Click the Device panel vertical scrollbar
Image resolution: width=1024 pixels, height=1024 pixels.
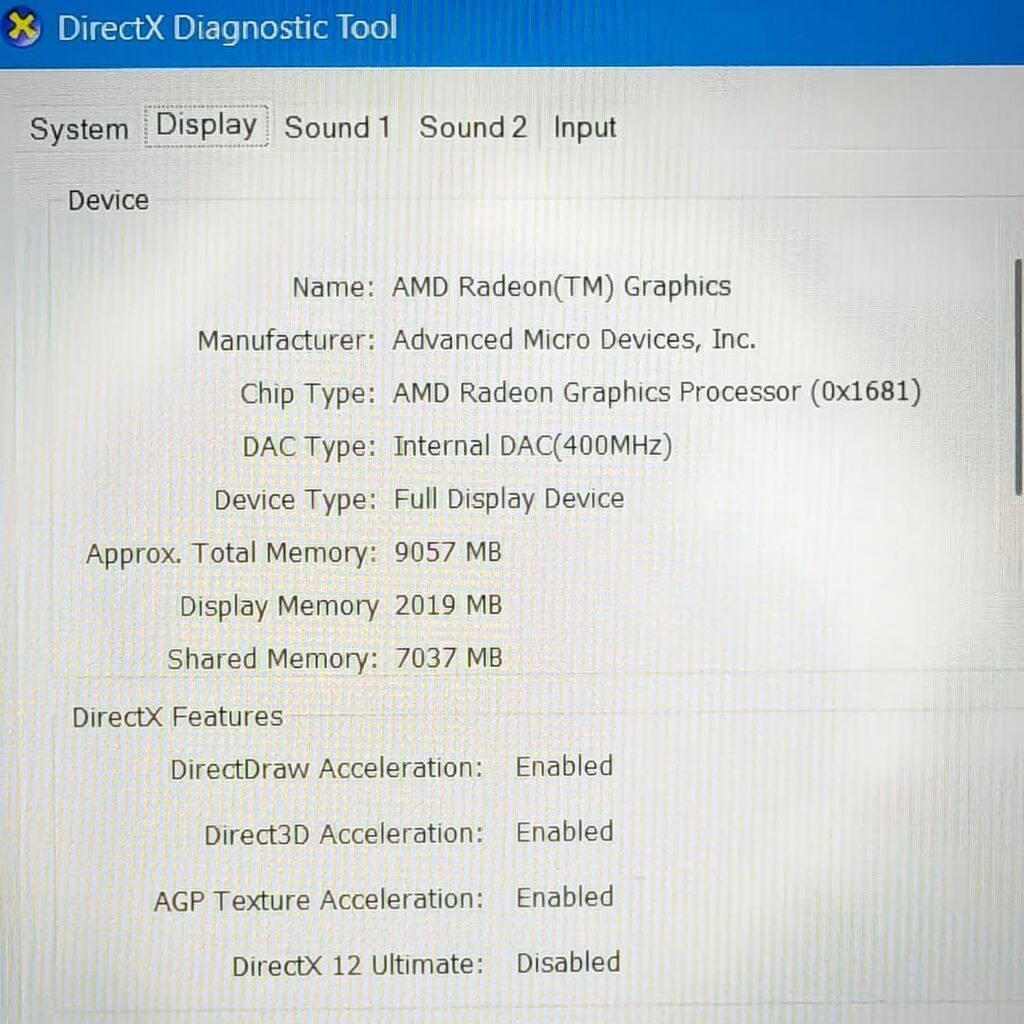(1017, 377)
